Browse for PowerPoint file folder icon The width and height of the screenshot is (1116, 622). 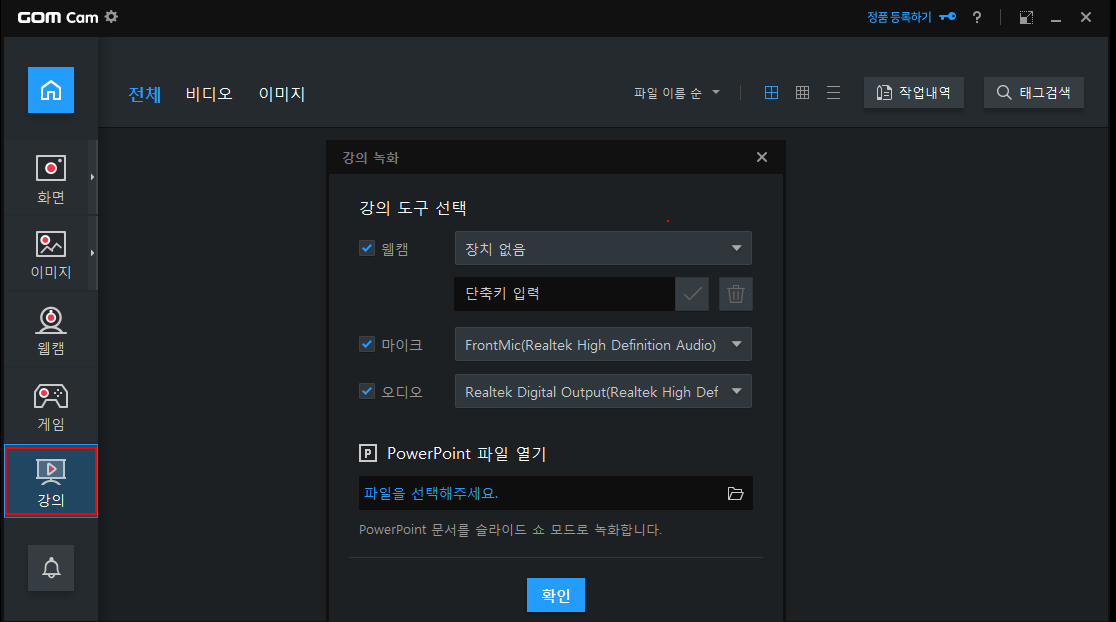click(735, 493)
